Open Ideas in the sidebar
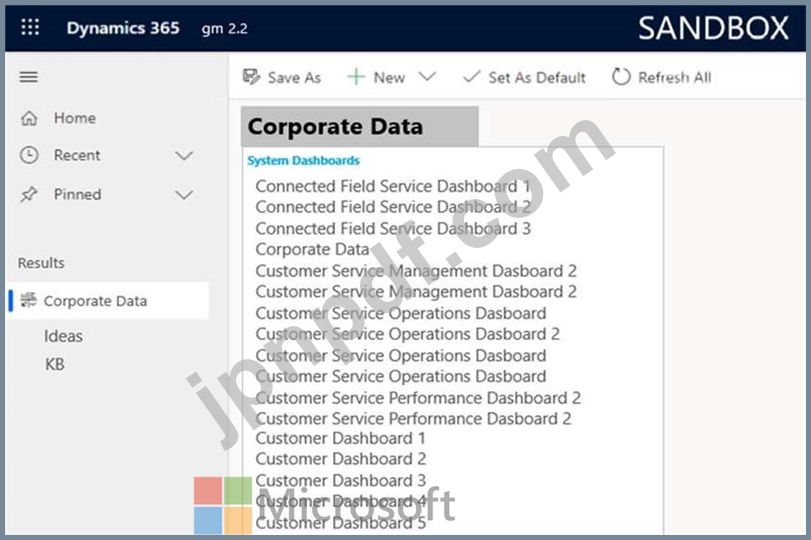 pyautogui.click(x=63, y=336)
